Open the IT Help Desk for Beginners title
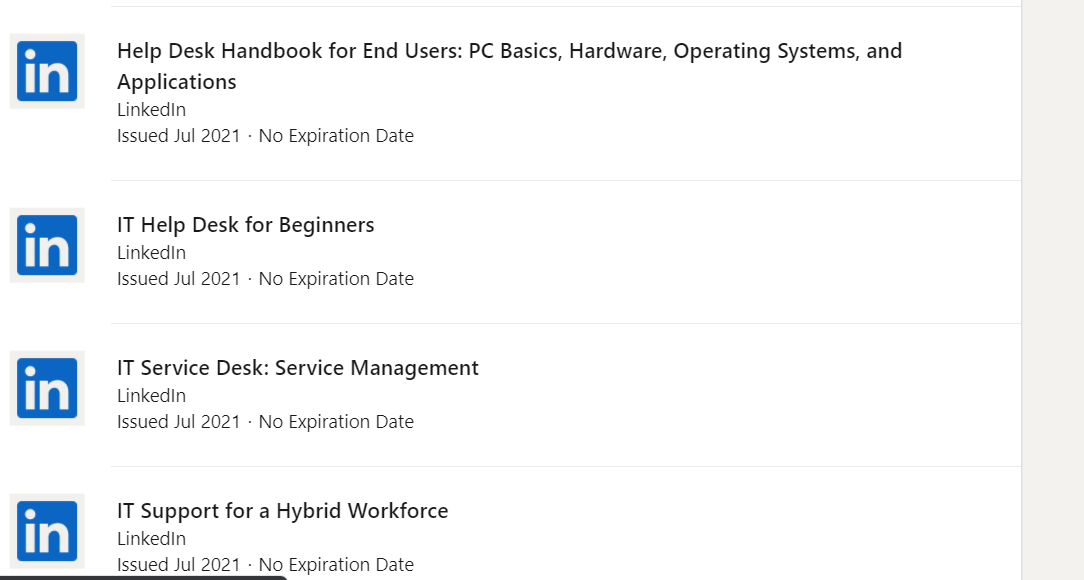Screen dimensions: 1084x580 pos(245,225)
